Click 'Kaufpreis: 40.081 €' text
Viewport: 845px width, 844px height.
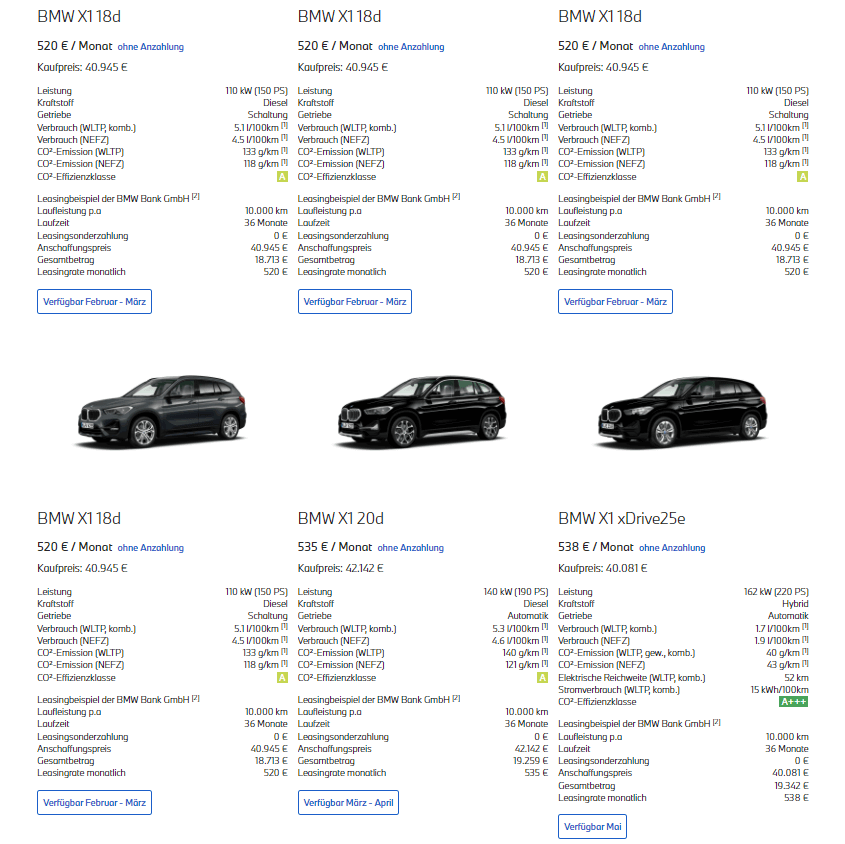click(602, 568)
